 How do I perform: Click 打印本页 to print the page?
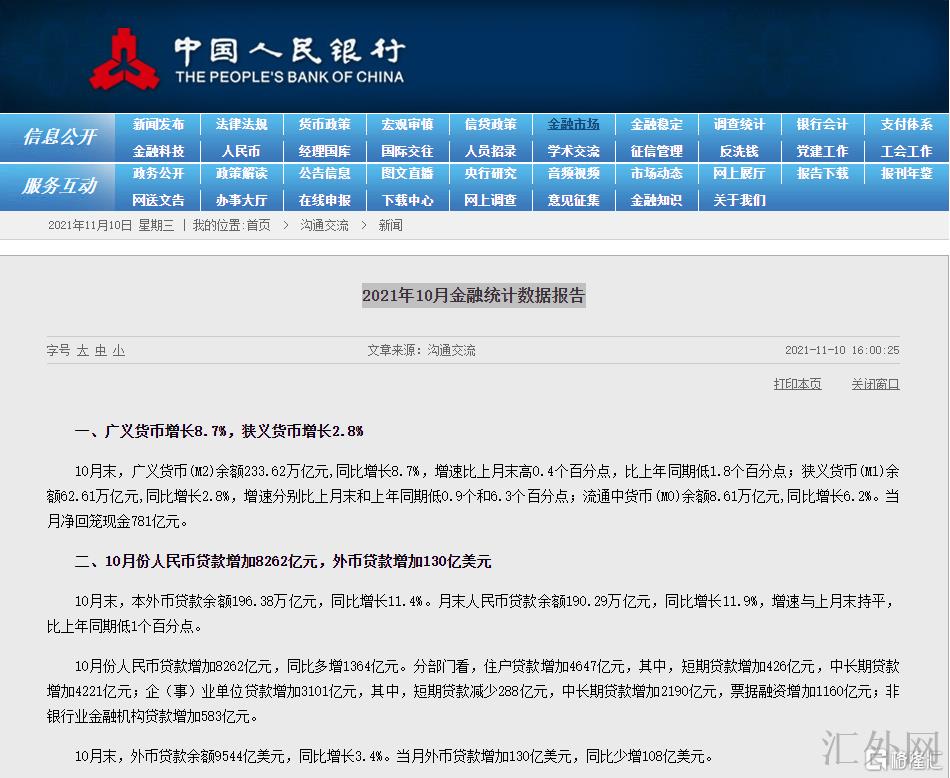coord(797,384)
